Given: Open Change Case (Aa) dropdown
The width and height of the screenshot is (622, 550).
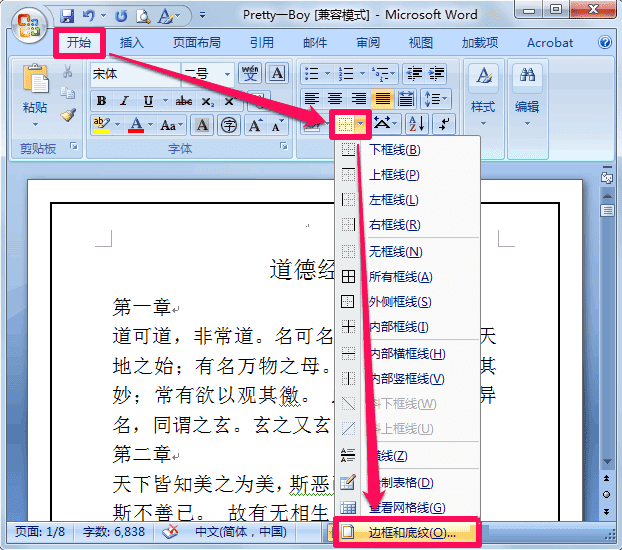Looking at the screenshot, I should [x=172, y=125].
